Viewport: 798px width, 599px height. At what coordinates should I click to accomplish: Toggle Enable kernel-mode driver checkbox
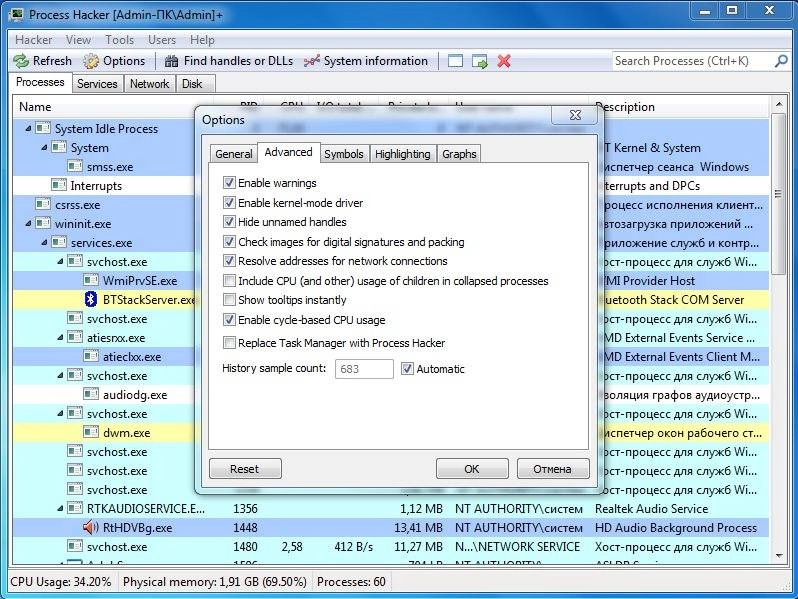[x=229, y=203]
